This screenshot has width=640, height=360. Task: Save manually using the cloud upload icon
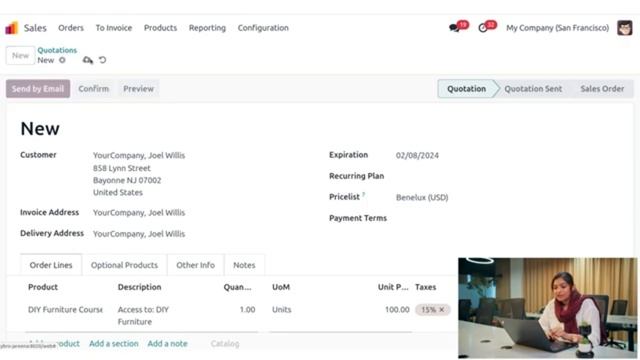[x=88, y=60]
